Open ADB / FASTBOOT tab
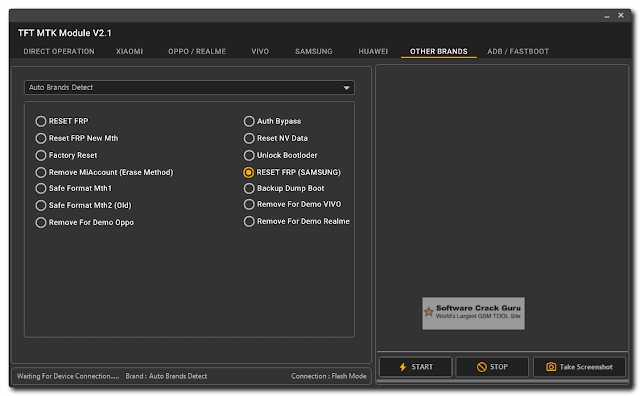 (x=518, y=51)
